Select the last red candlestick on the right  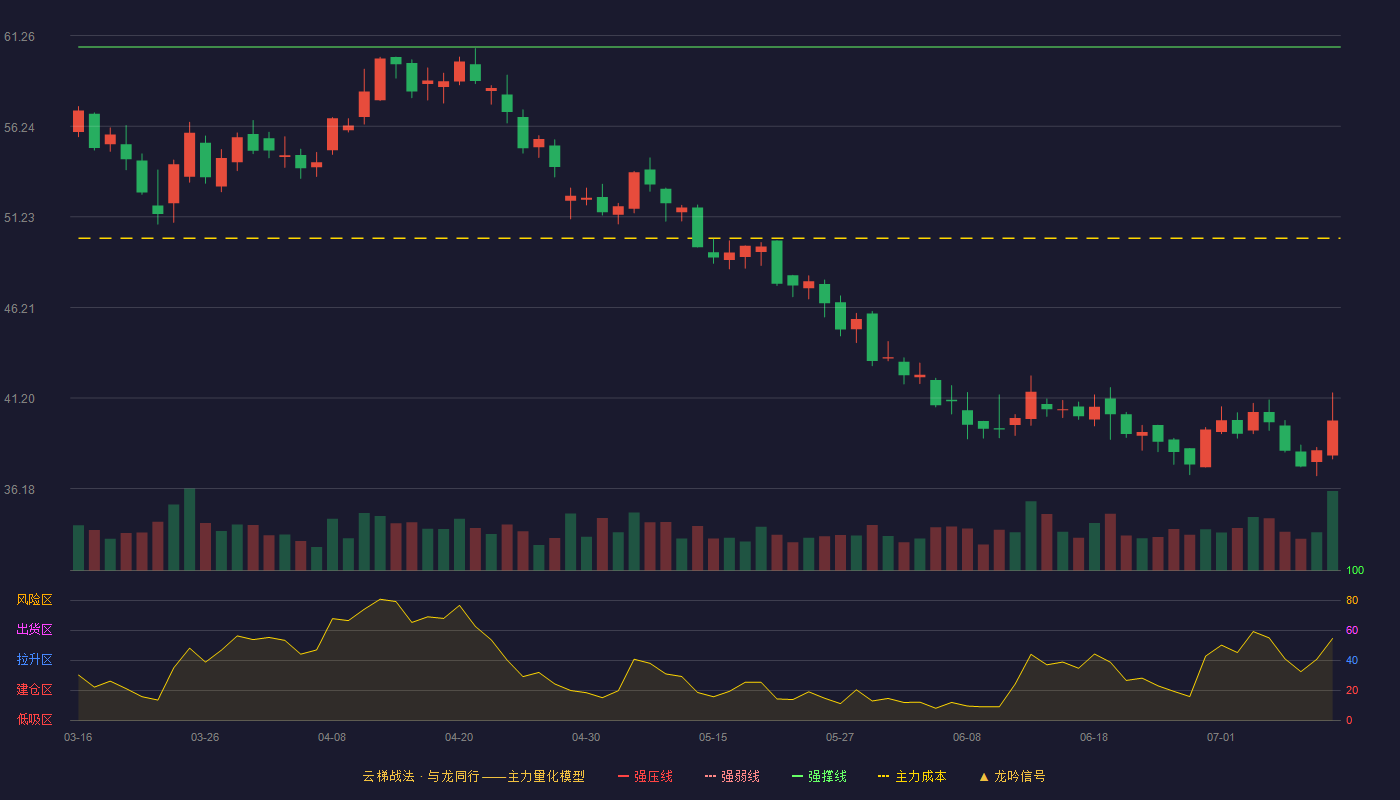pos(1332,438)
